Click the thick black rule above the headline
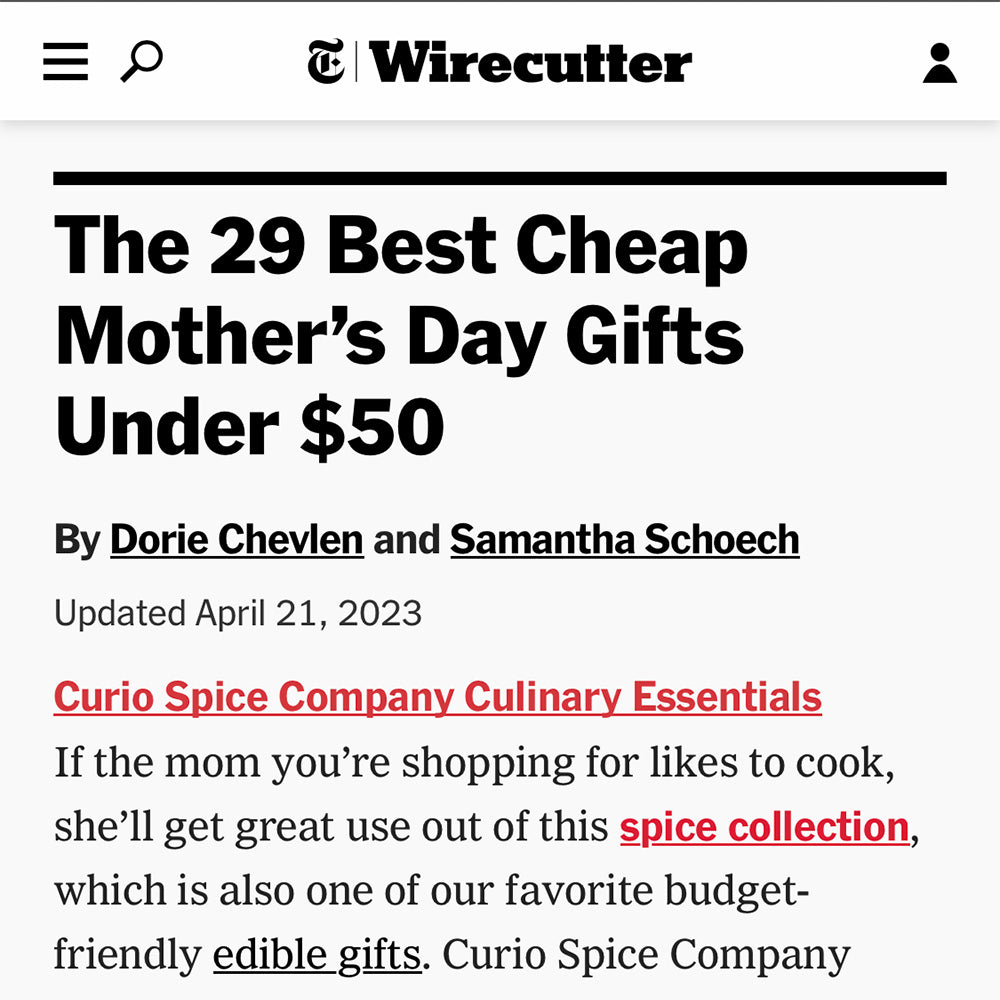This screenshot has width=1000, height=1000. point(500,179)
